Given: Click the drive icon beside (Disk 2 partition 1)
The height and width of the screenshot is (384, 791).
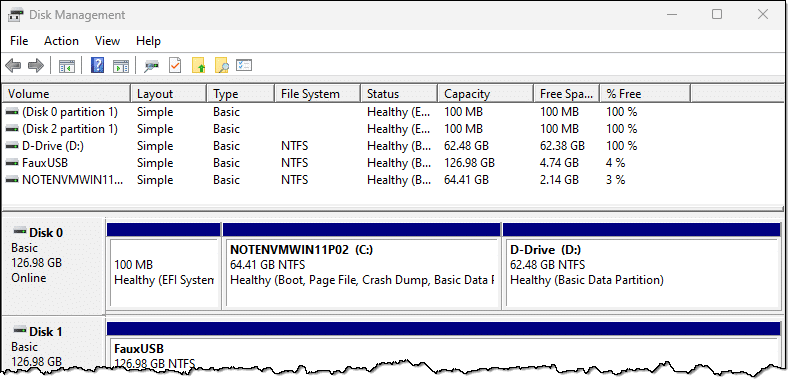Looking at the screenshot, I should click(13, 129).
